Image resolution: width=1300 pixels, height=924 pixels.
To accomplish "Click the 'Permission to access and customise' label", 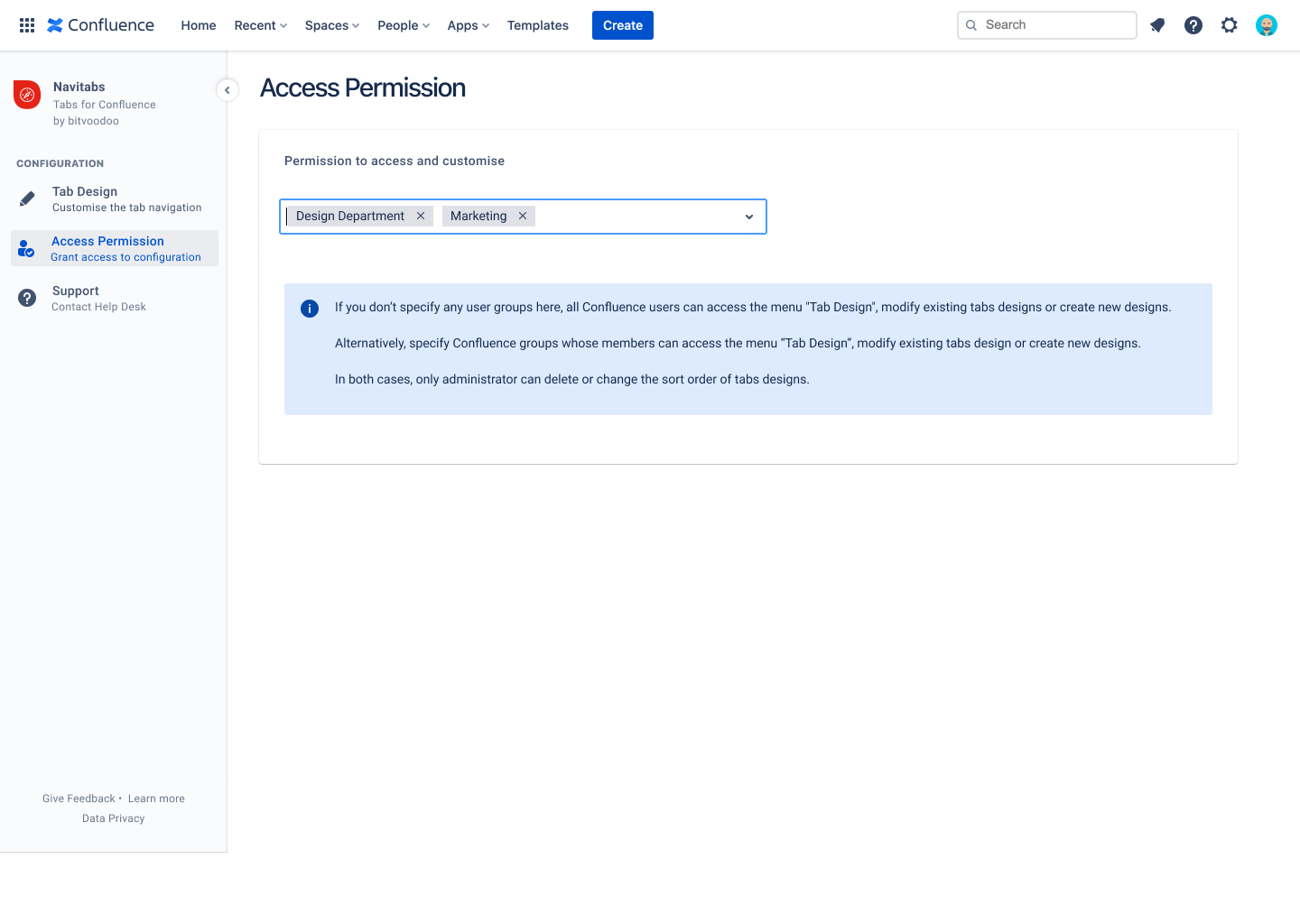I will click(395, 161).
